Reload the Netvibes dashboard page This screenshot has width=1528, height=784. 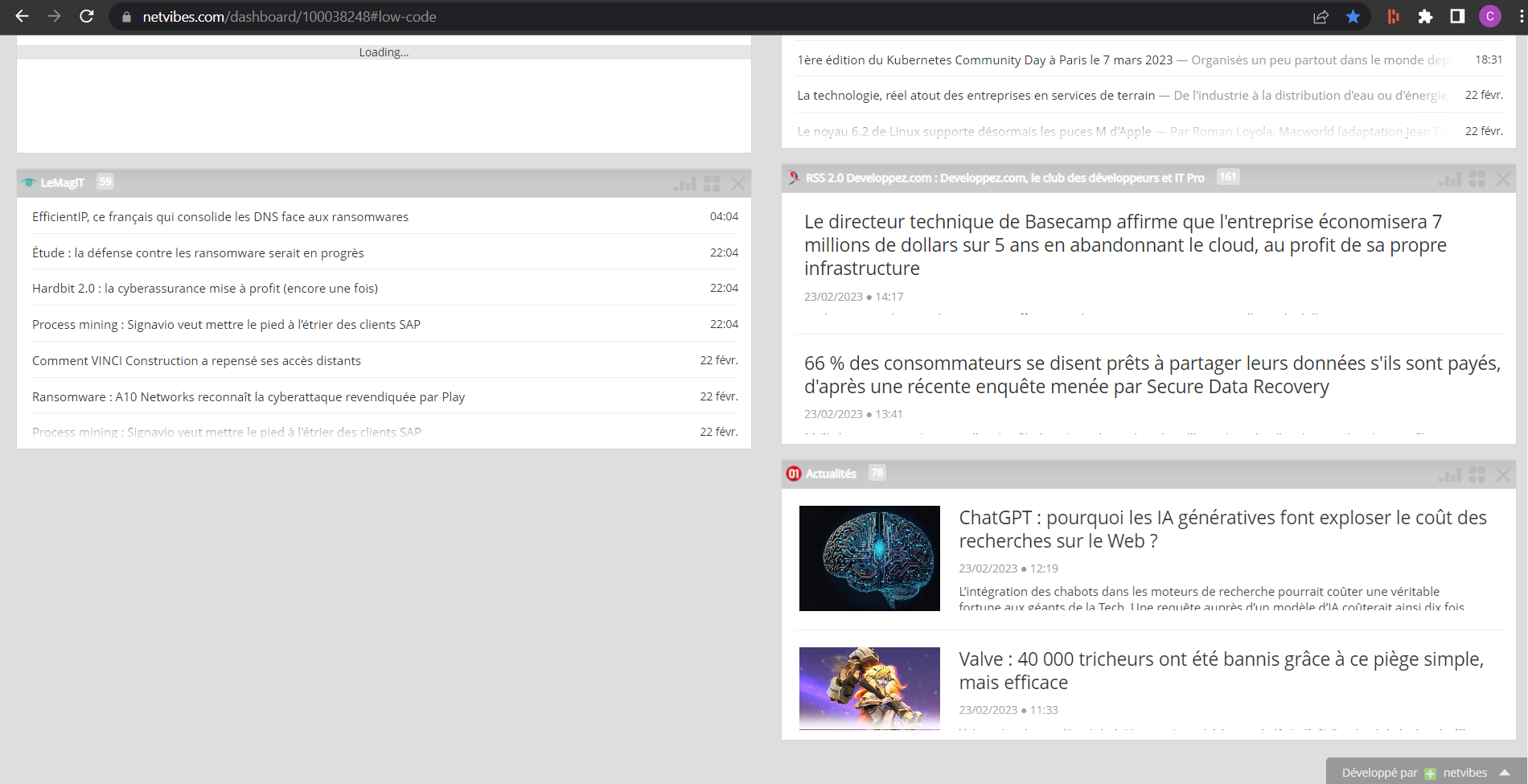(87, 16)
